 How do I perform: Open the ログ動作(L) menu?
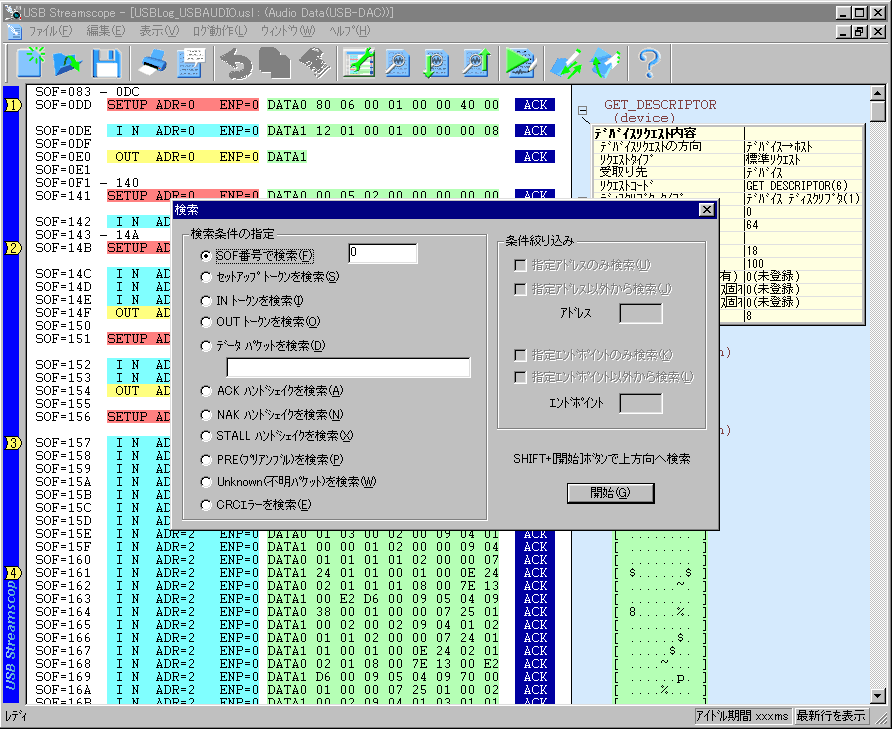coord(220,31)
